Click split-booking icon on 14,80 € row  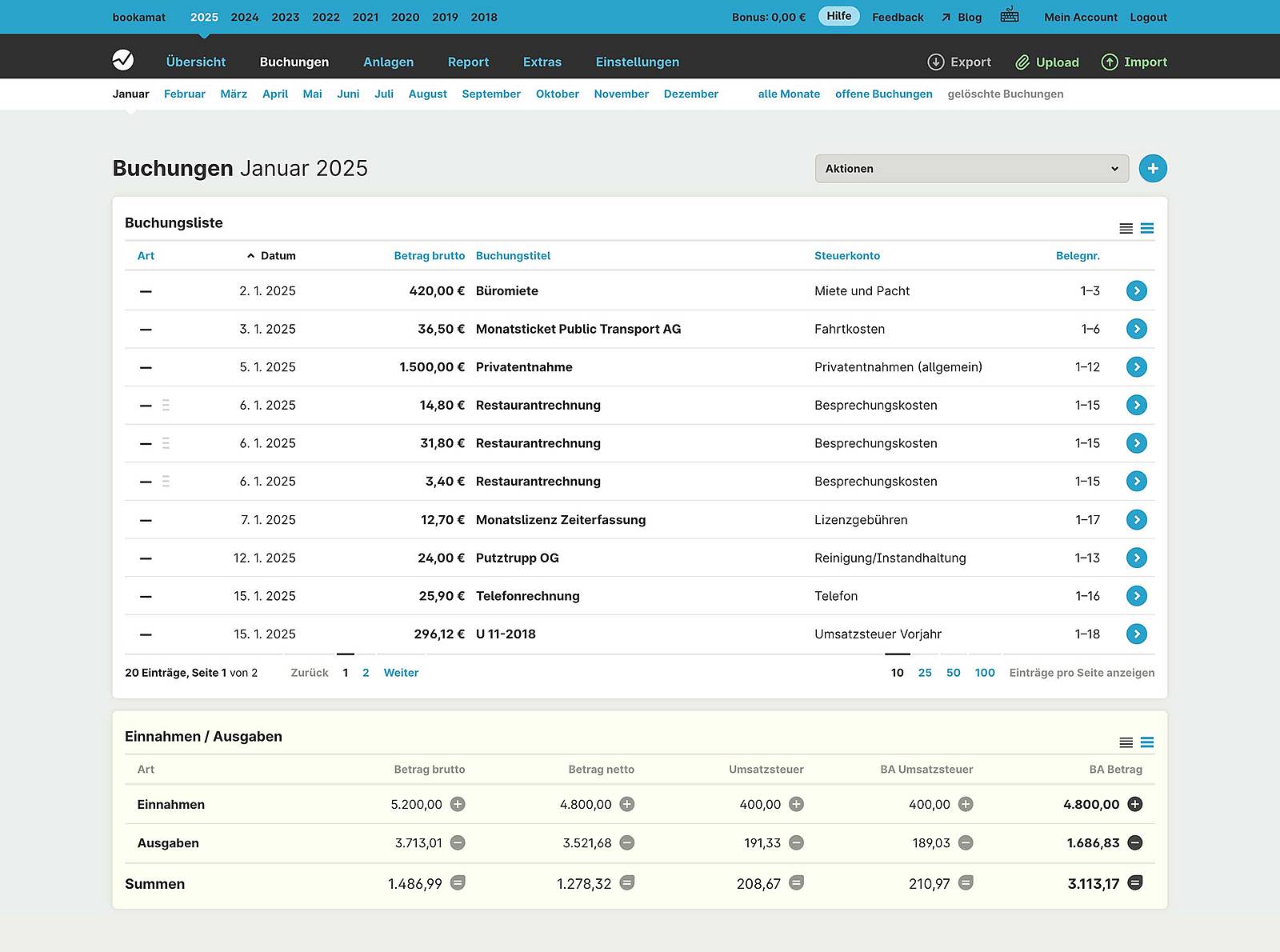tap(166, 406)
